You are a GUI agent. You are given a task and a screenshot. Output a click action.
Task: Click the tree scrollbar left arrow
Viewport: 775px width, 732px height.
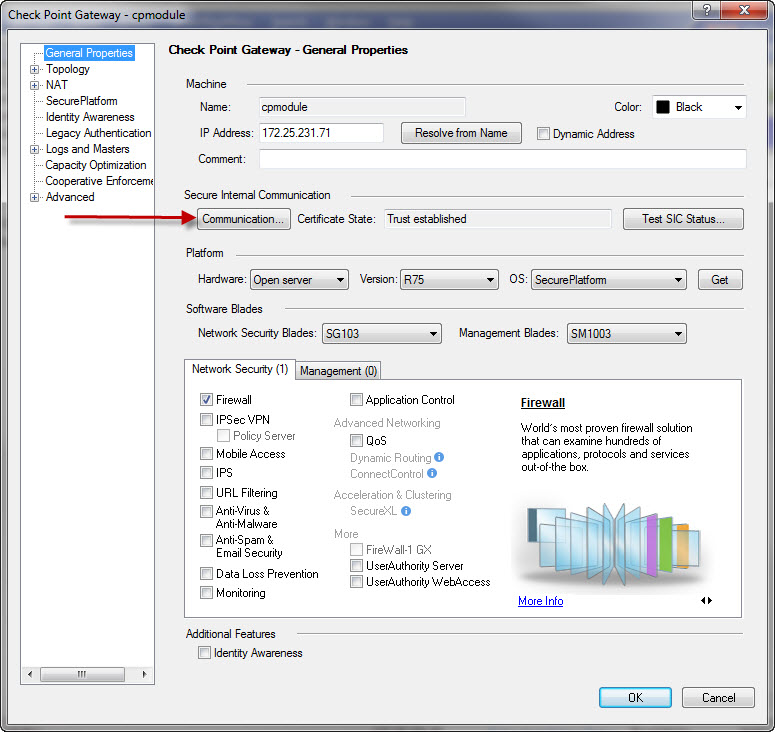(x=30, y=674)
